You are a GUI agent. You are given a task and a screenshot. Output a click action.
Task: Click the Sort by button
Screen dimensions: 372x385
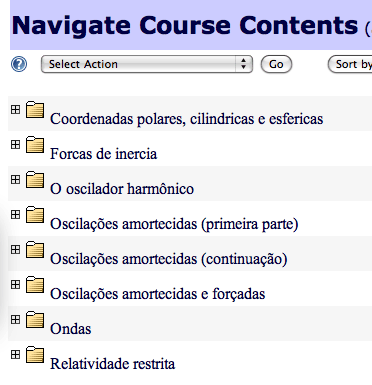[x=350, y=64]
